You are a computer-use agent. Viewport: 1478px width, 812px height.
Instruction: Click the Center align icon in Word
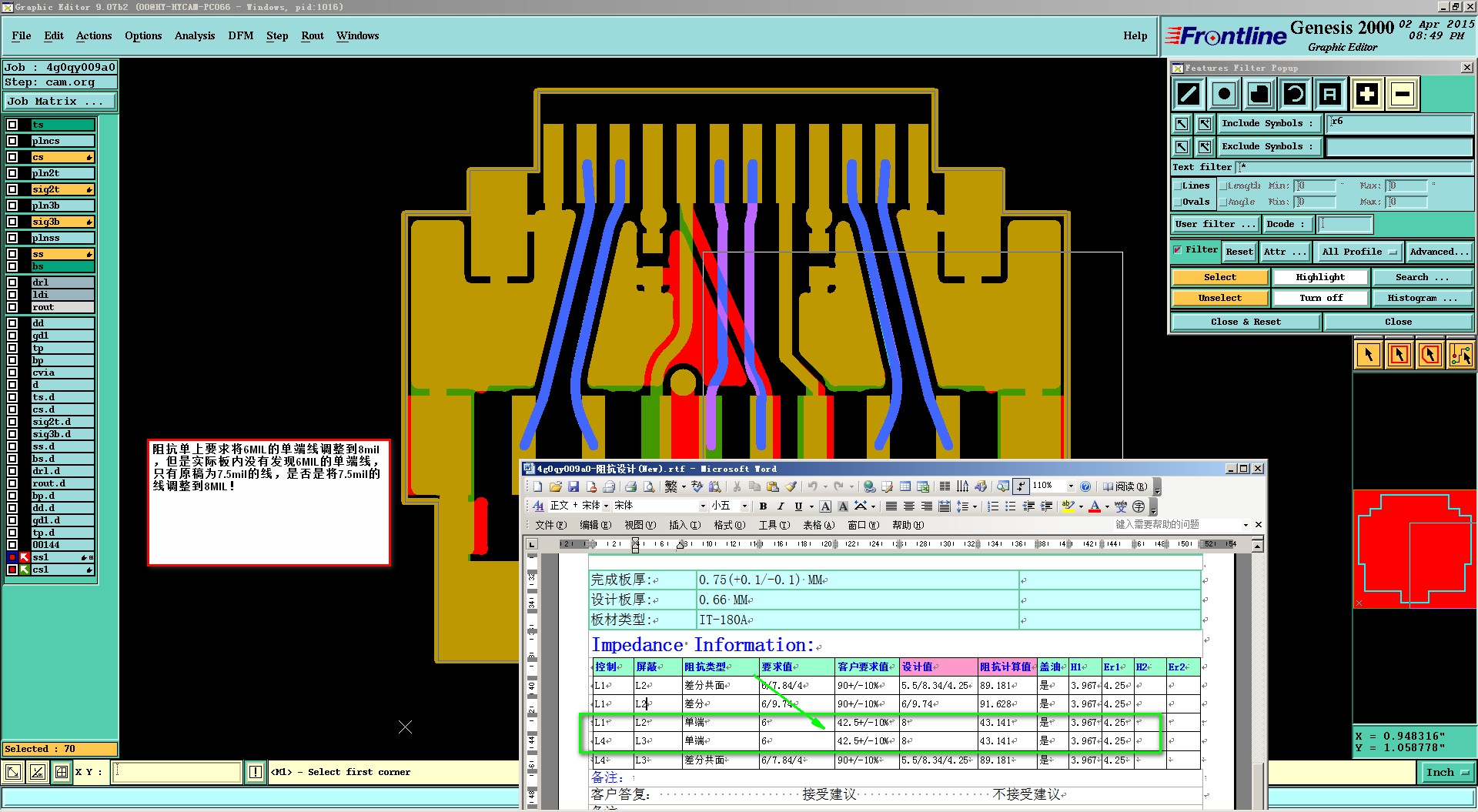pos(909,506)
